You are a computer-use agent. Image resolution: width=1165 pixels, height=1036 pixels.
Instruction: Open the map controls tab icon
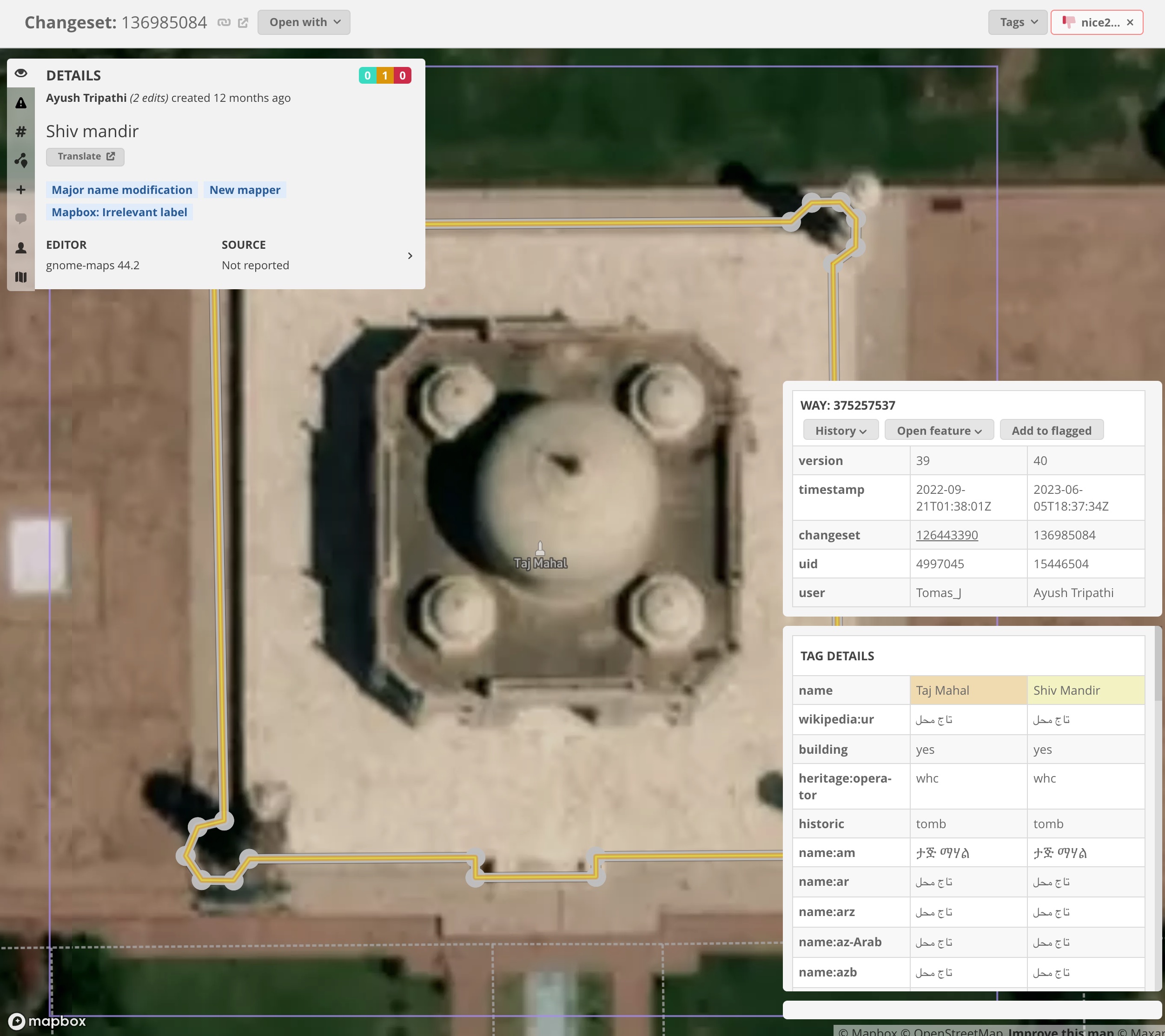click(x=21, y=161)
